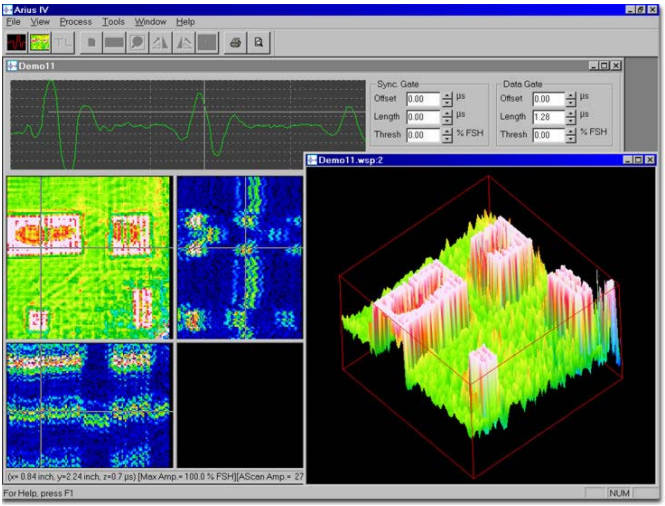Maximize the Demo11.wsp:2 window

point(638,160)
